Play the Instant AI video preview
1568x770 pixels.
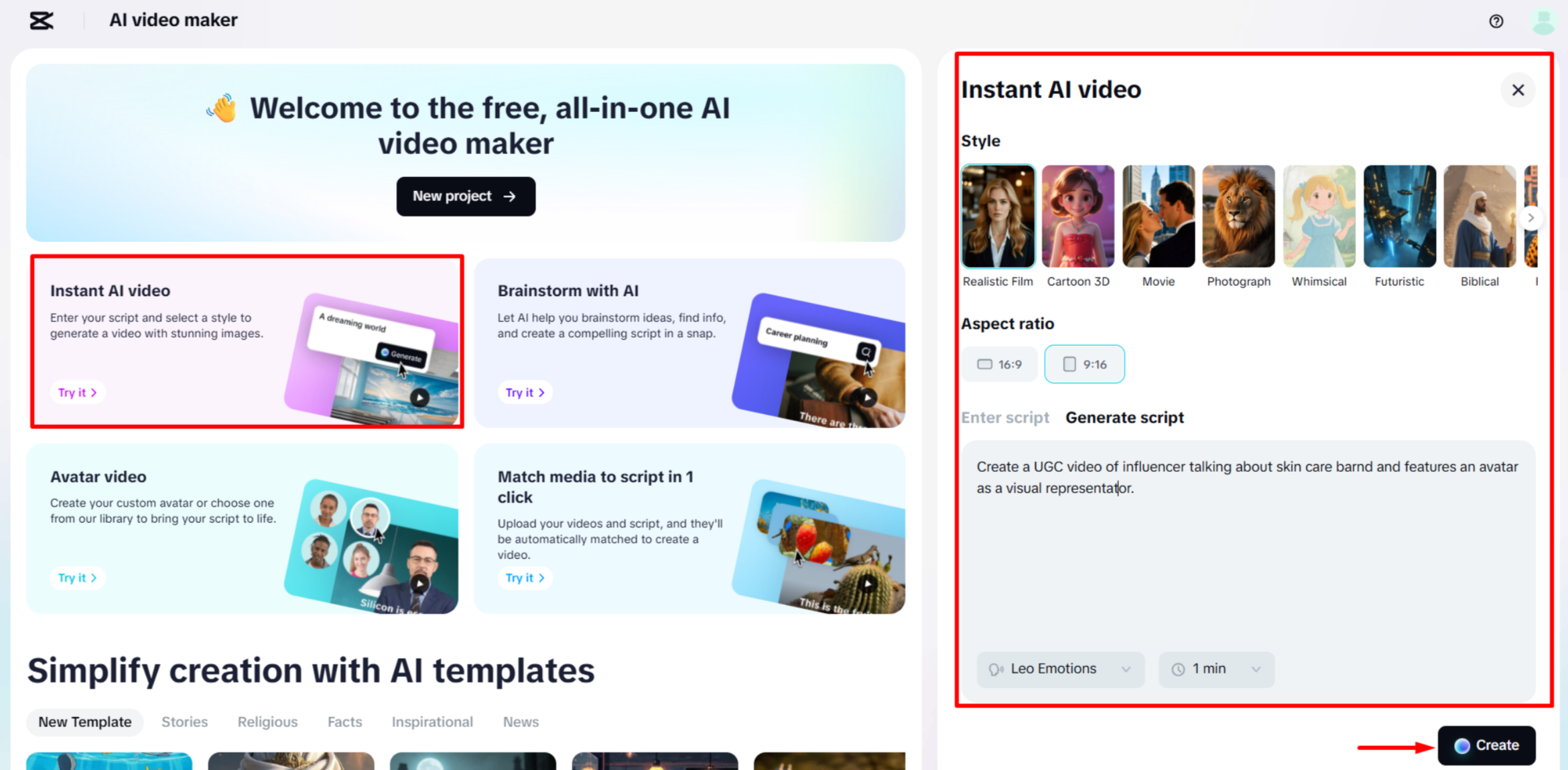(x=419, y=398)
